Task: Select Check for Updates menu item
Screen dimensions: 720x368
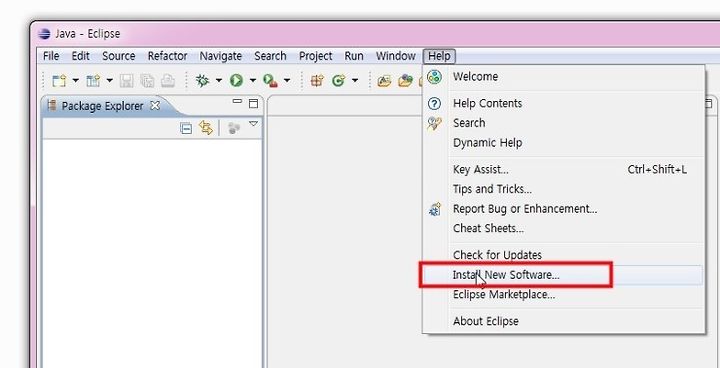Action: [563, 255]
